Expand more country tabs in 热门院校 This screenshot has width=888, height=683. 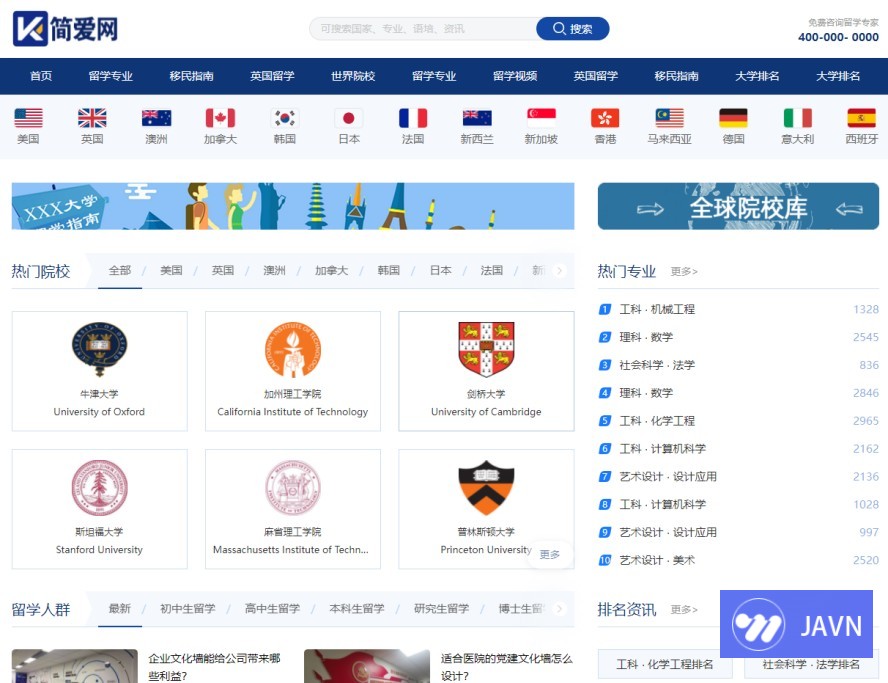pyautogui.click(x=559, y=271)
